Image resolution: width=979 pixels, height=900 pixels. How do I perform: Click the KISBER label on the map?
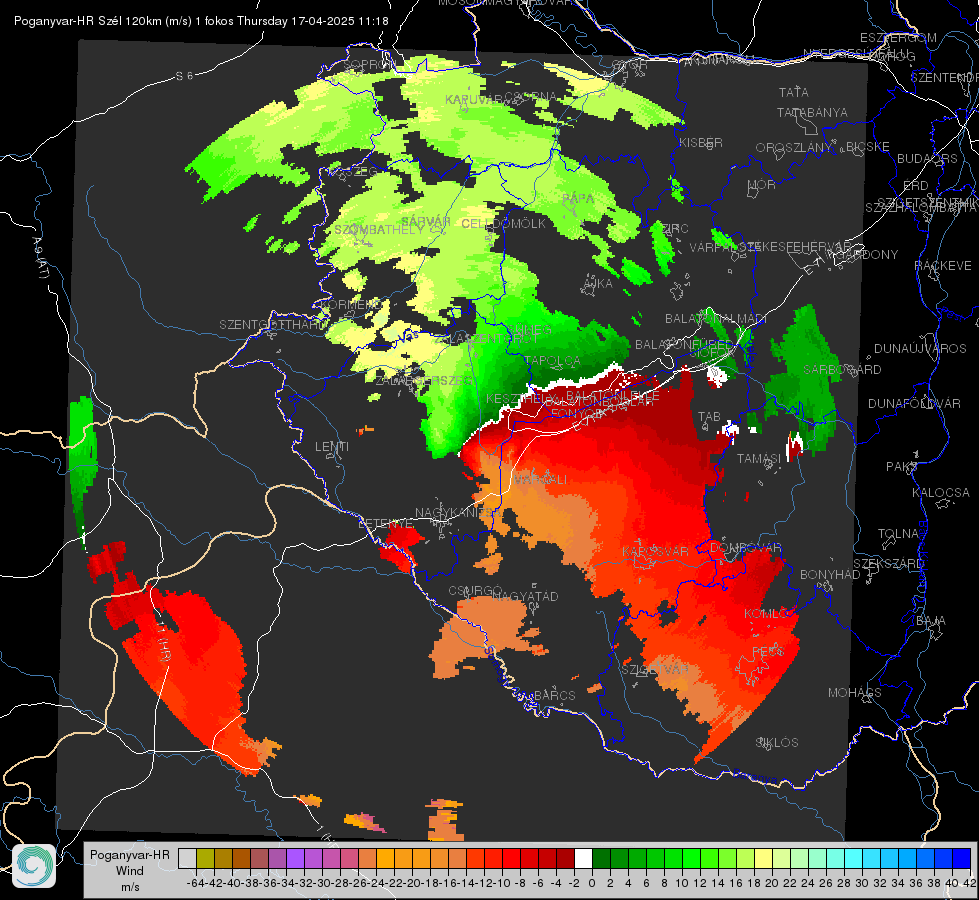coord(701,142)
